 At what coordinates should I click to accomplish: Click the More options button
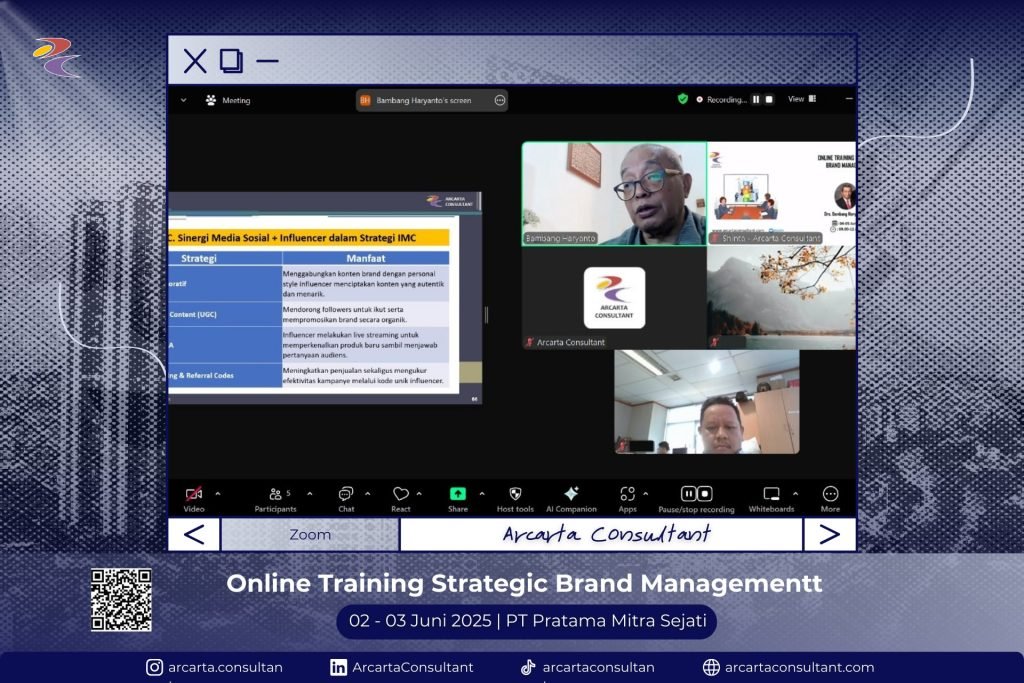click(x=830, y=494)
